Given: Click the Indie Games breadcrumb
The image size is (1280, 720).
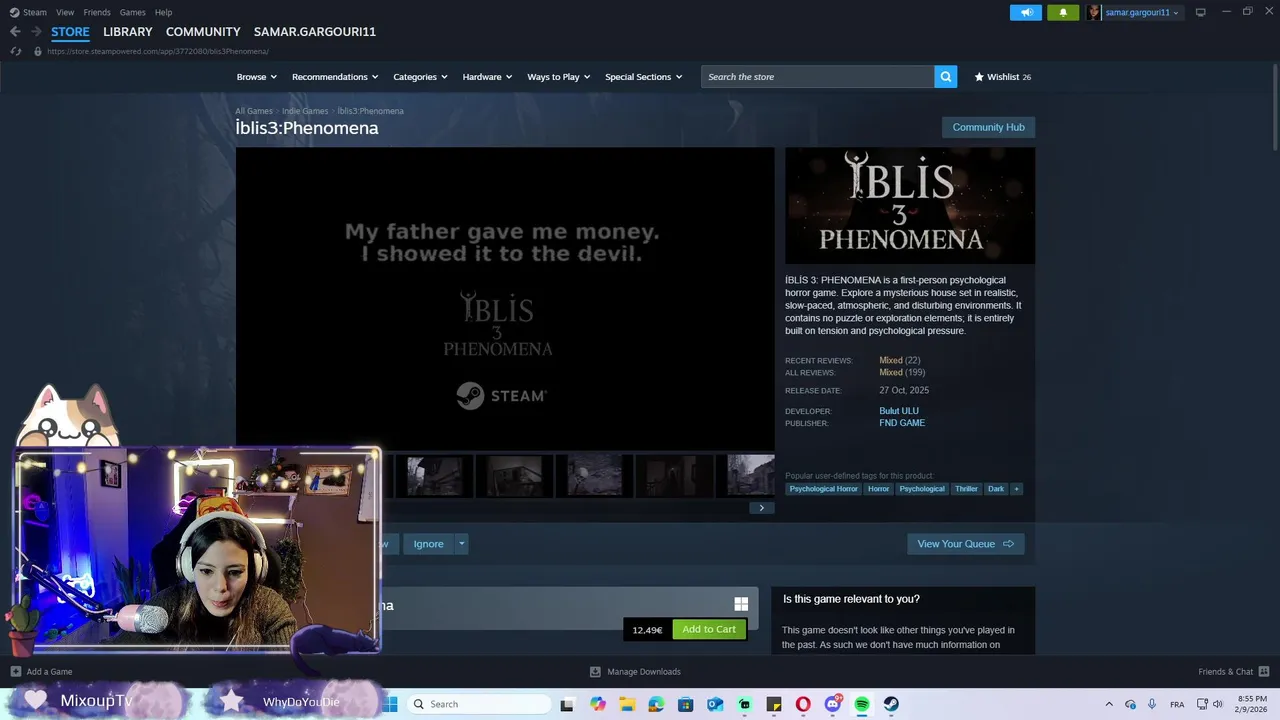Looking at the screenshot, I should [x=305, y=111].
